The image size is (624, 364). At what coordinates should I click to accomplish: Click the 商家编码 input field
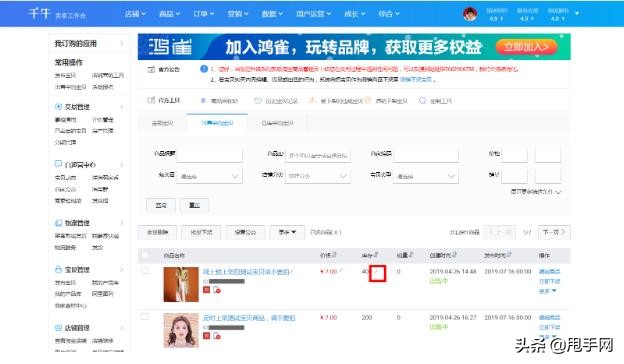(426, 155)
